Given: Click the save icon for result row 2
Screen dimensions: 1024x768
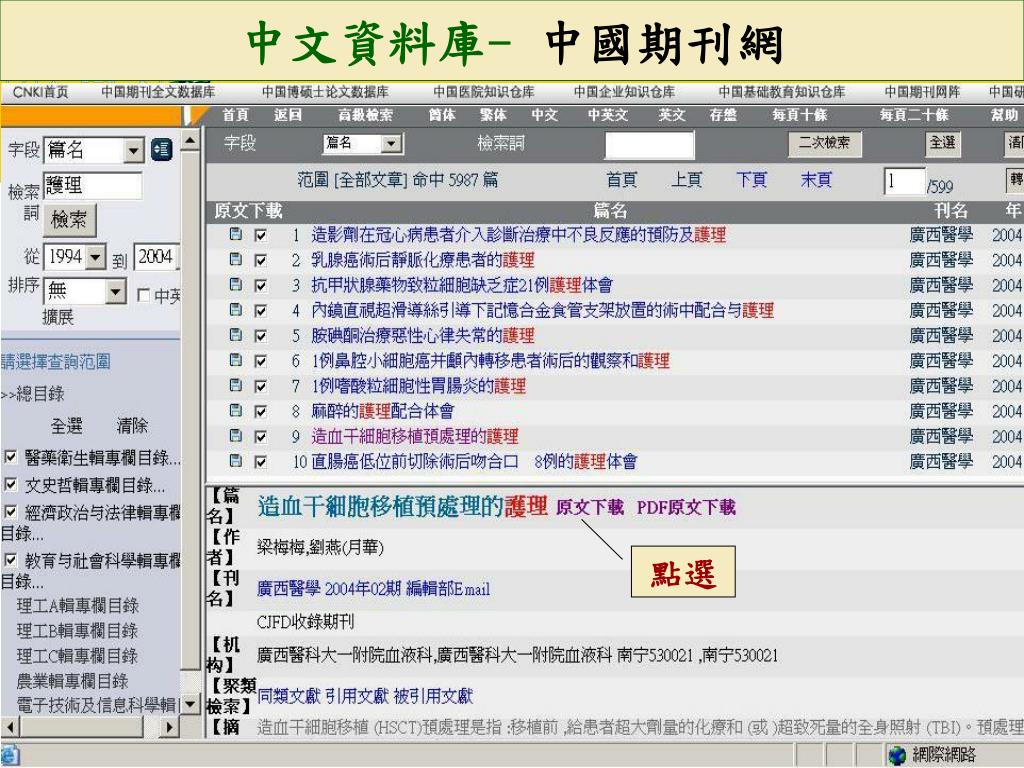Looking at the screenshot, I should [236, 260].
